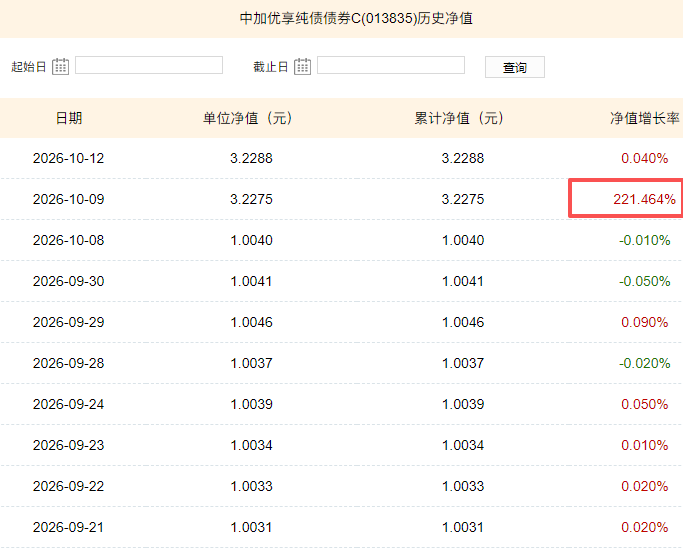Screen dimensions: 683x557
Task: Click the 0.050% growth rate value
Action: coord(645,404)
